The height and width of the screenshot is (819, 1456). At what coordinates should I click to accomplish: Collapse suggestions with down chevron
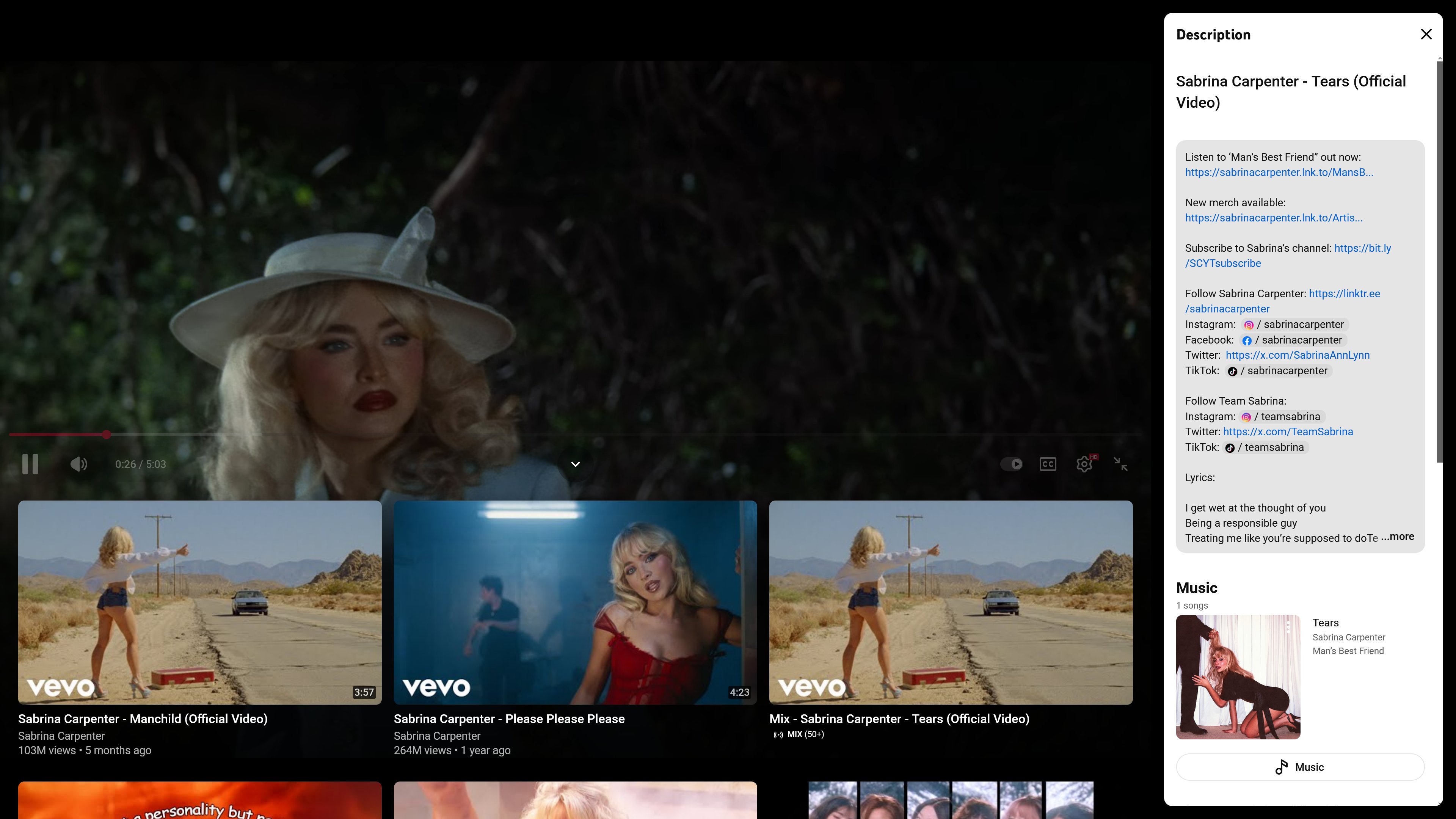pyautogui.click(x=576, y=464)
